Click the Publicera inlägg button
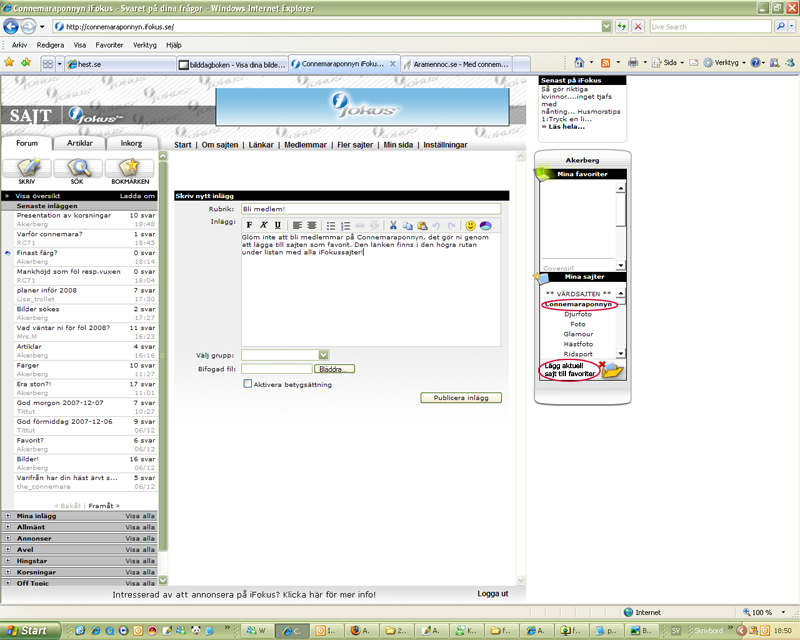This screenshot has width=800, height=640. point(461,398)
